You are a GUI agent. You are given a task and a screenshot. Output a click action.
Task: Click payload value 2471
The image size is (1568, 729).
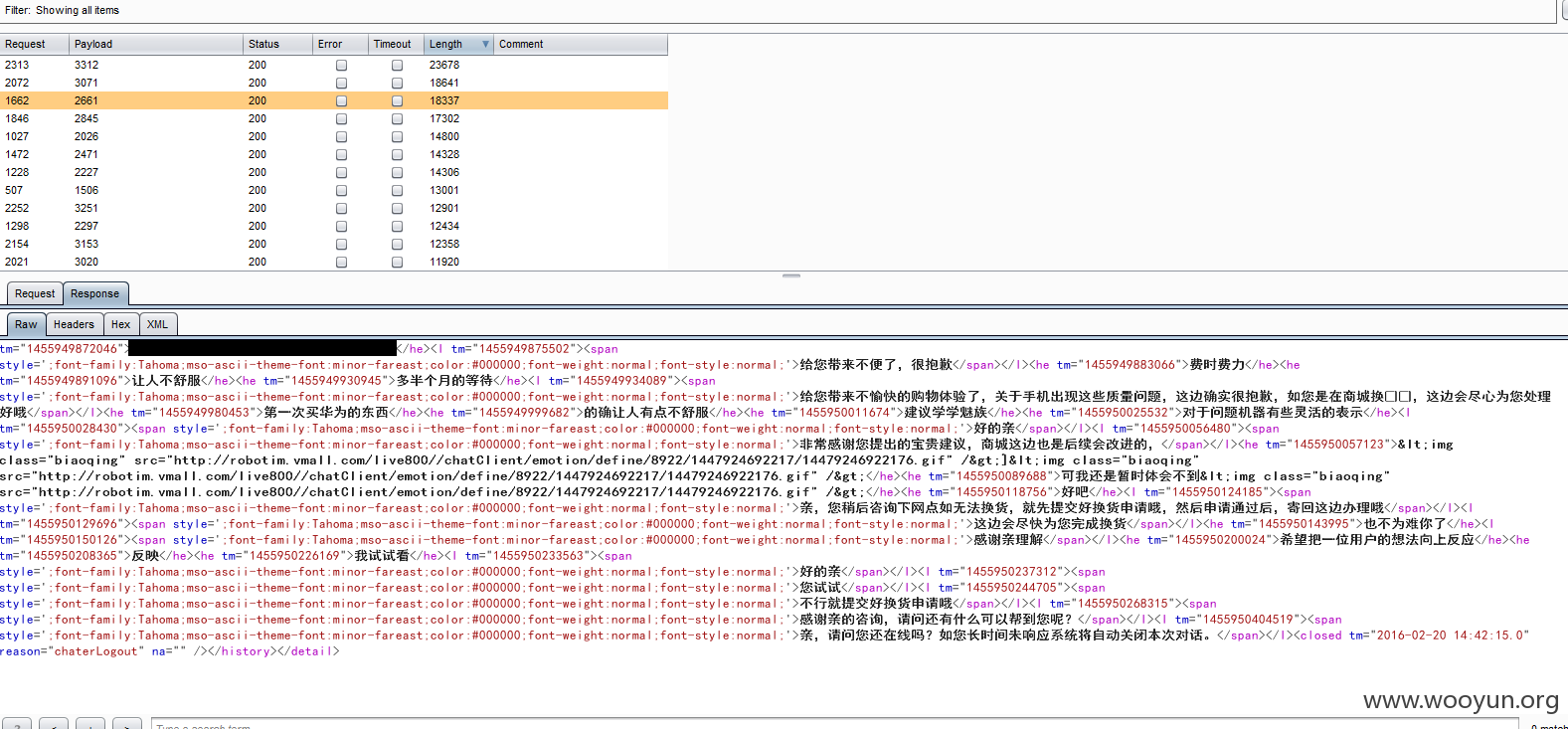87,154
